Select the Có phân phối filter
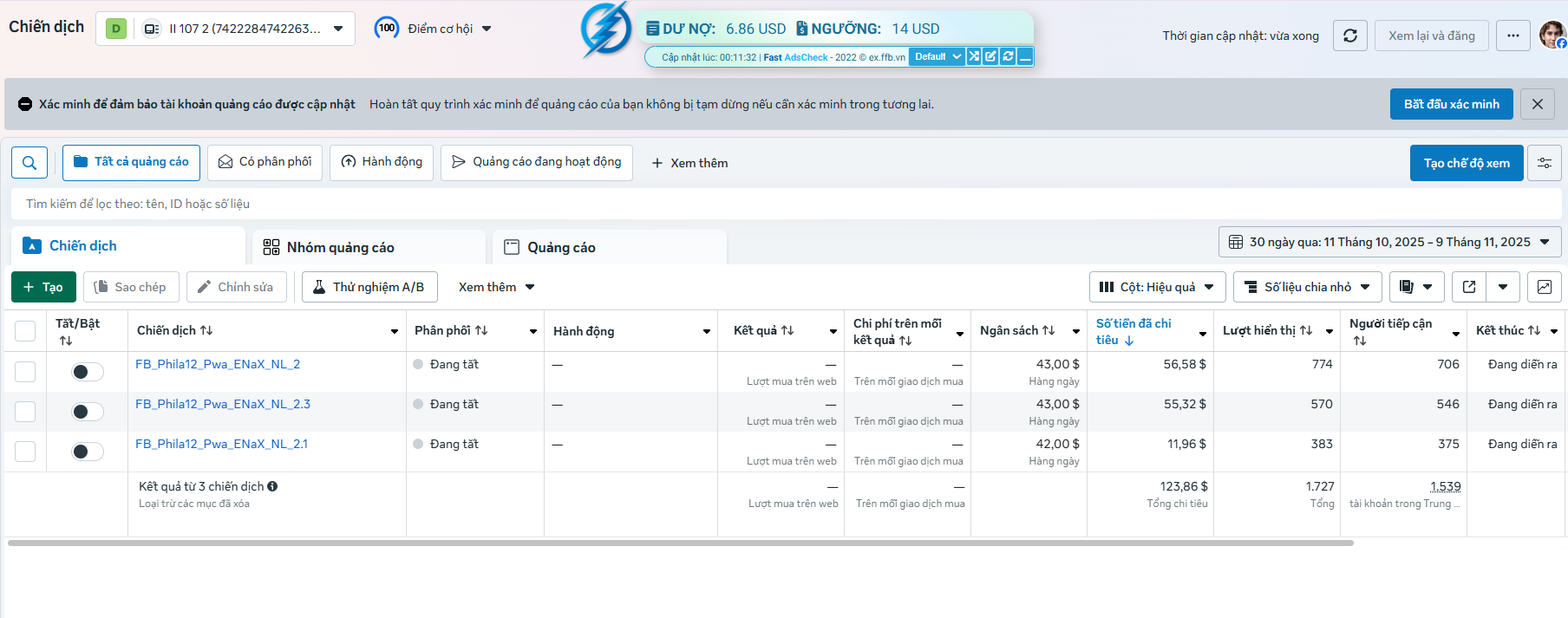 click(x=265, y=163)
